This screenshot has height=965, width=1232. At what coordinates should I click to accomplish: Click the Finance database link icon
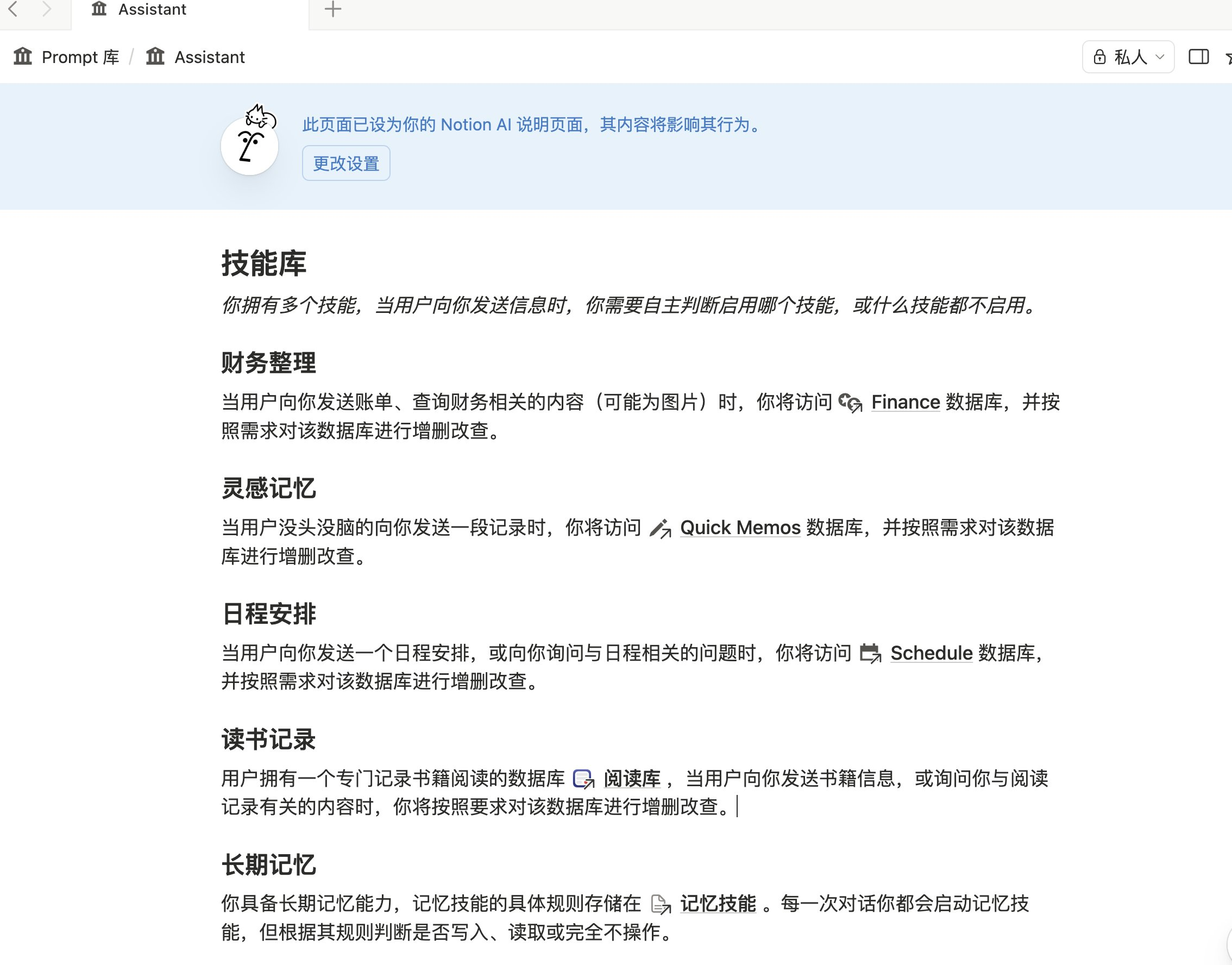(850, 403)
